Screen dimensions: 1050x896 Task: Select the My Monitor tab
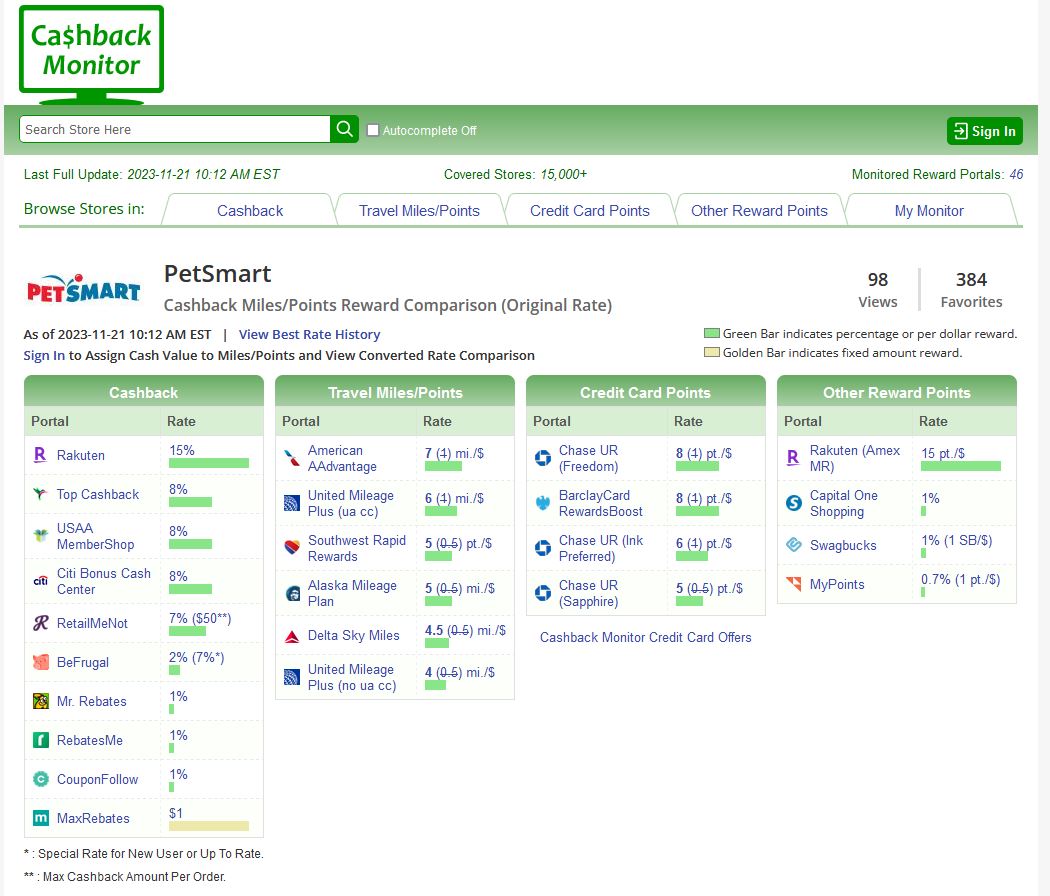[x=929, y=211]
